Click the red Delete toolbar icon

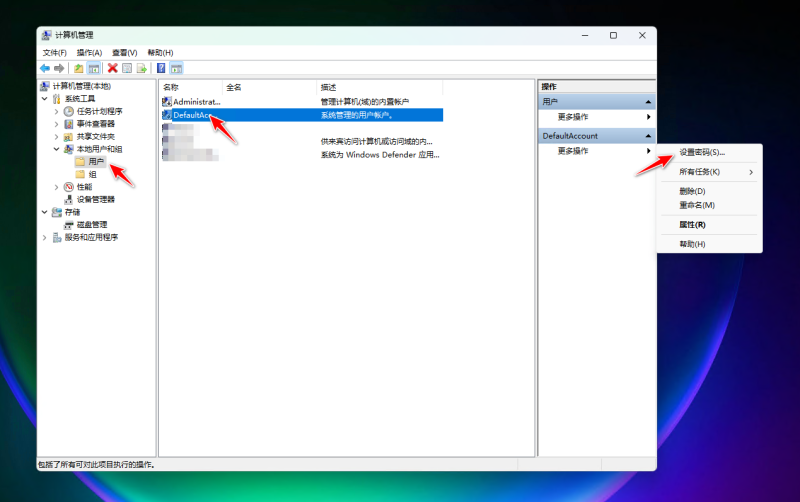pos(113,68)
